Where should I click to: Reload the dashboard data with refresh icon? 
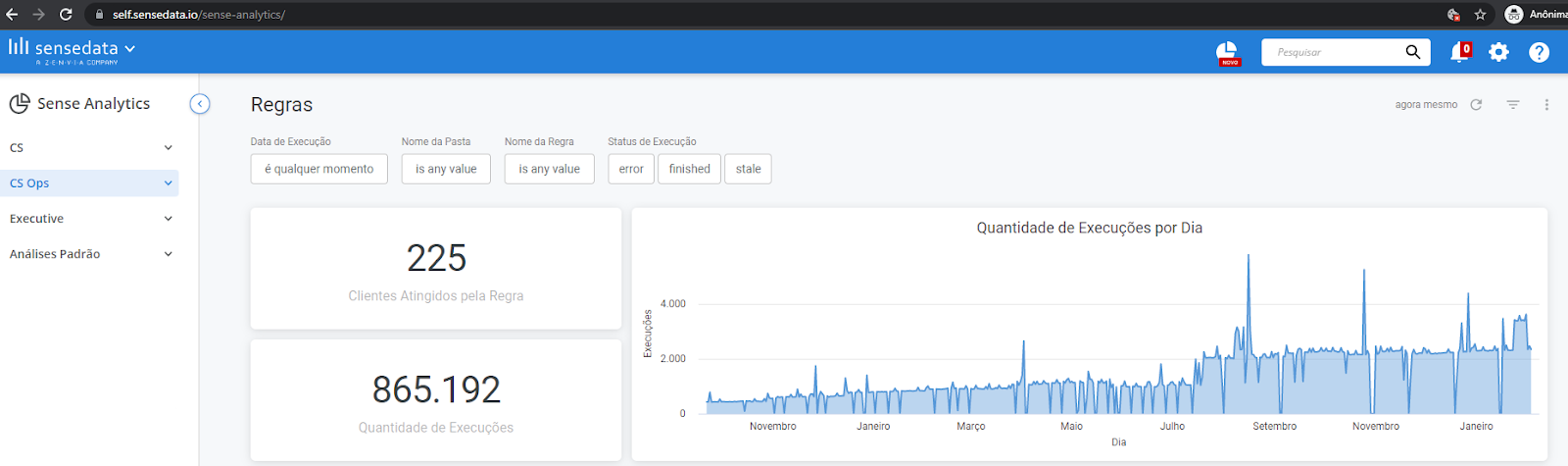pyautogui.click(x=1476, y=104)
